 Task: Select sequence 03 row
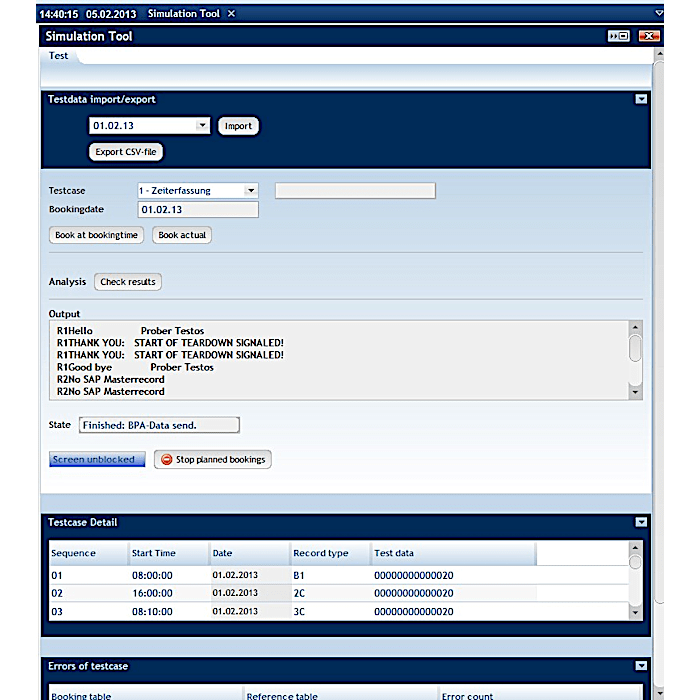[x=338, y=612]
